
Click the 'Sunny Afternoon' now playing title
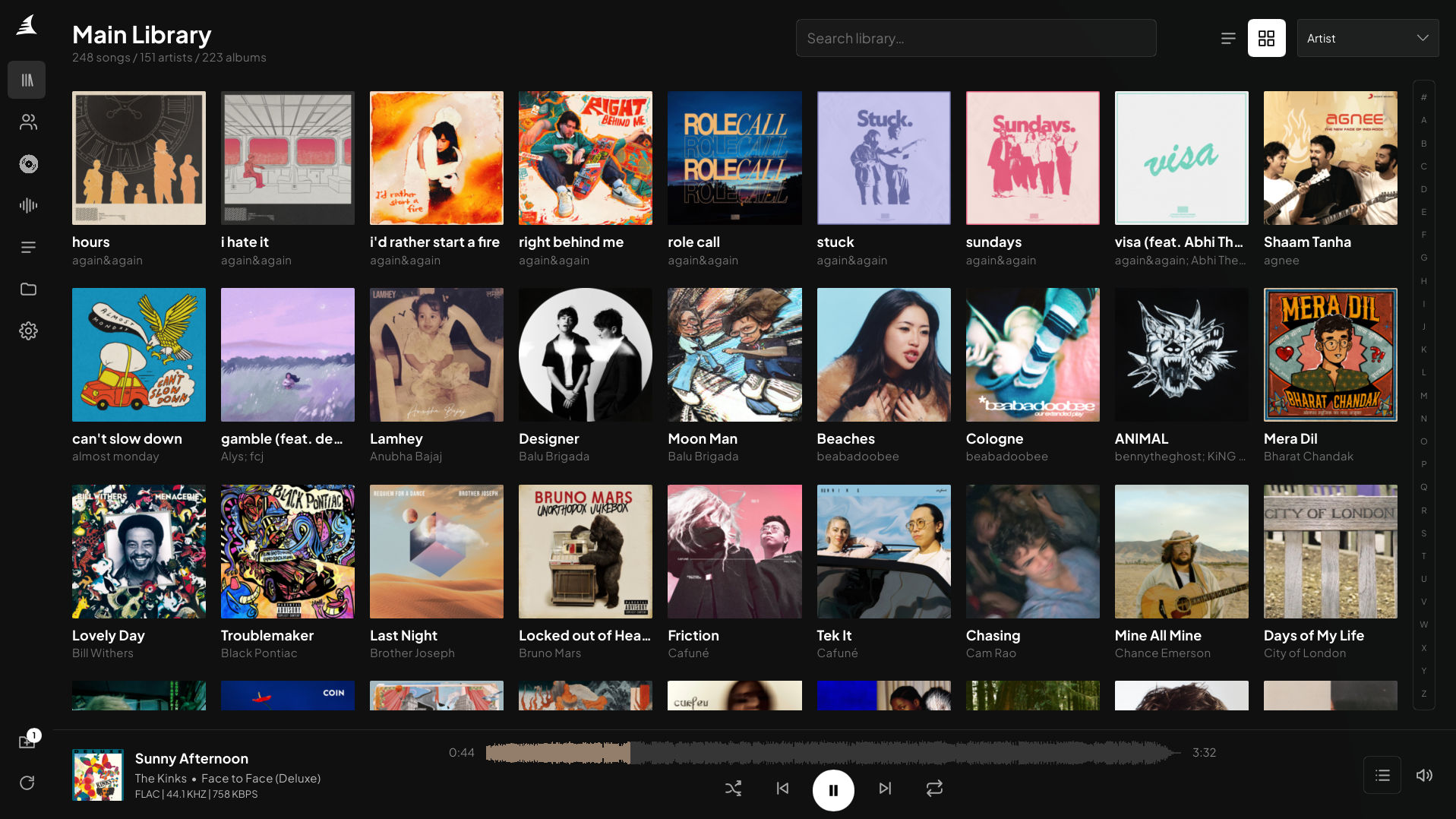click(x=191, y=759)
